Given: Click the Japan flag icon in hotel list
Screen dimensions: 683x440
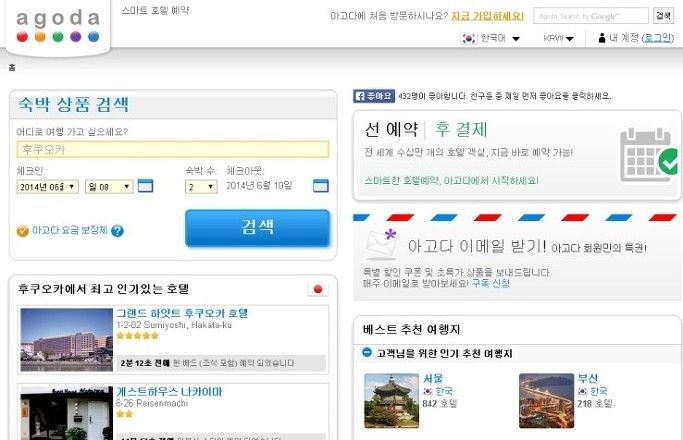Looking at the screenshot, I should [318, 289].
